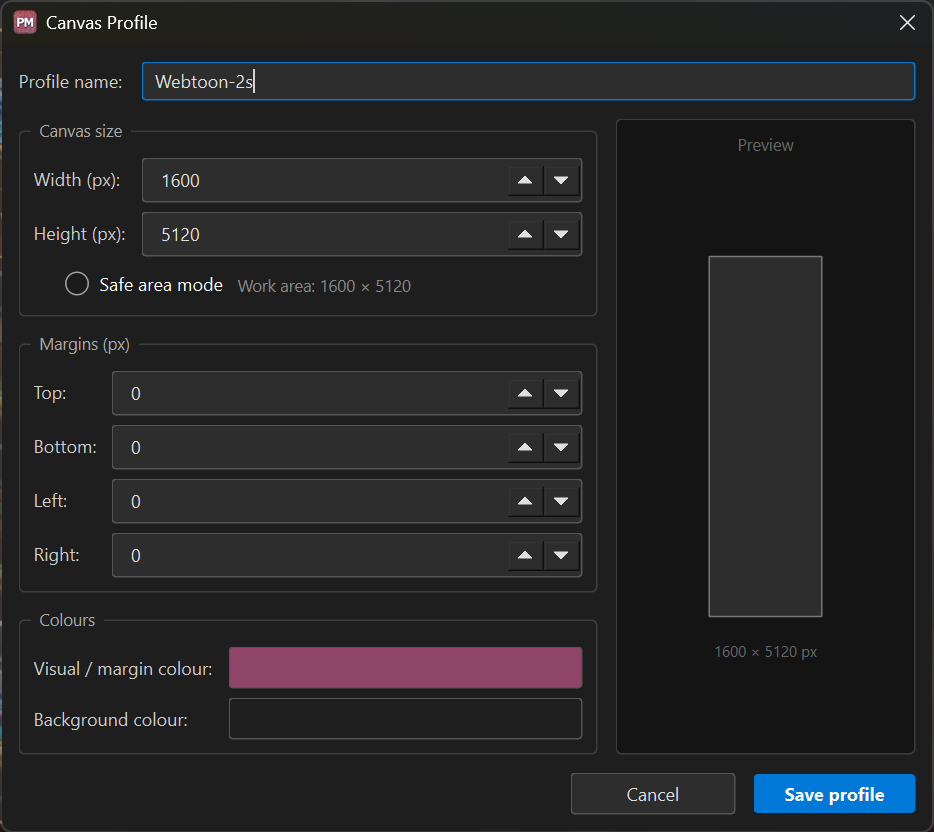Increase Width with the up arrow

coord(525,180)
